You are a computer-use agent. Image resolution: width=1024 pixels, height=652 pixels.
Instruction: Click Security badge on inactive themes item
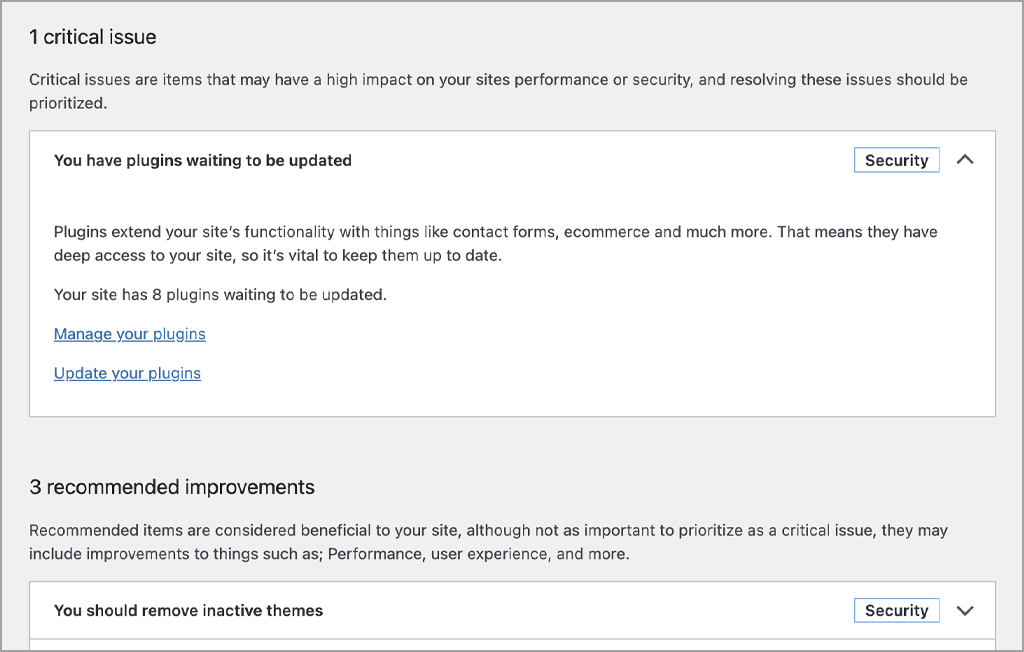pos(896,610)
